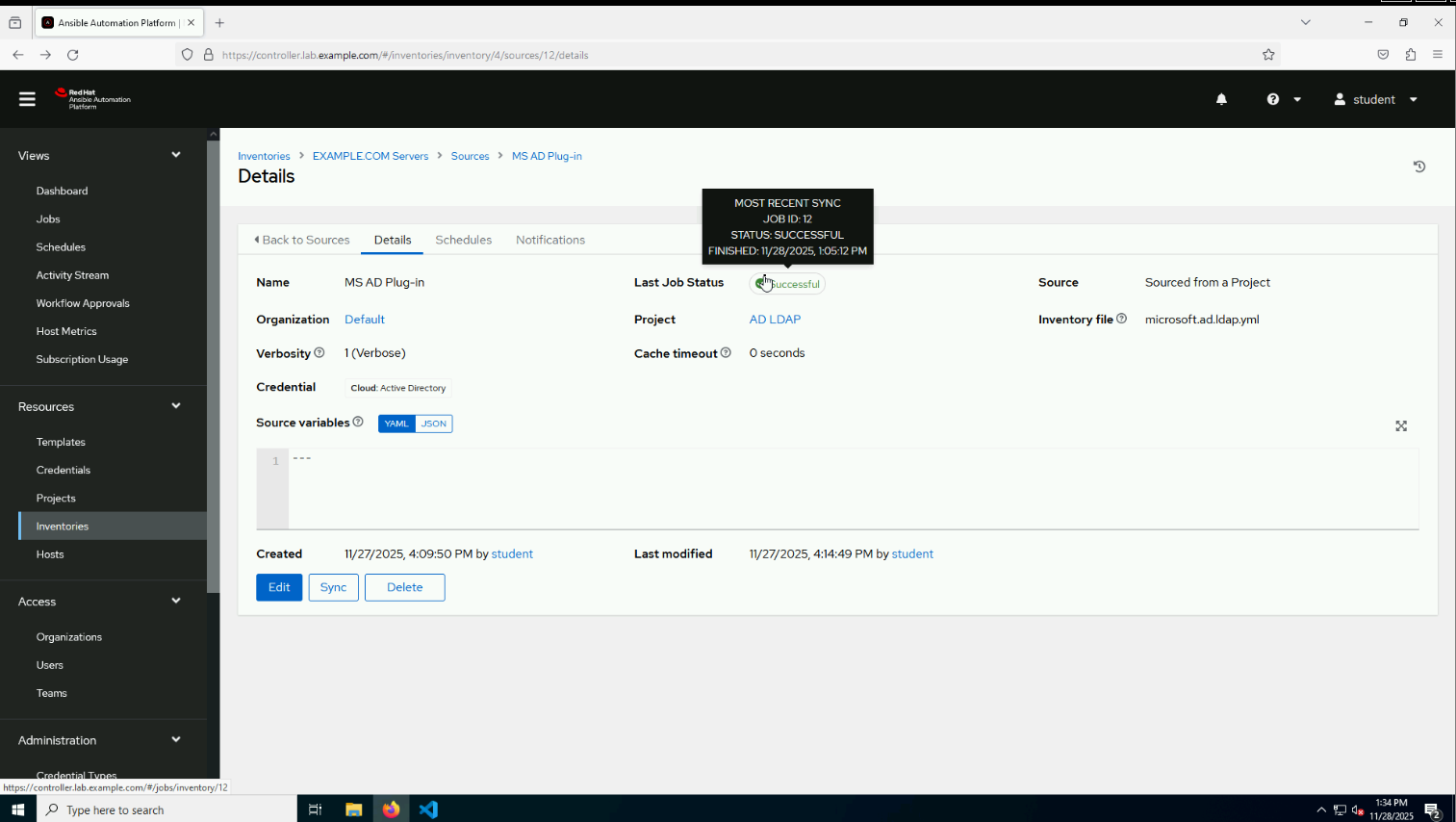Click the Windows taskbar search box
The height and width of the screenshot is (822, 1456).
coord(166,809)
